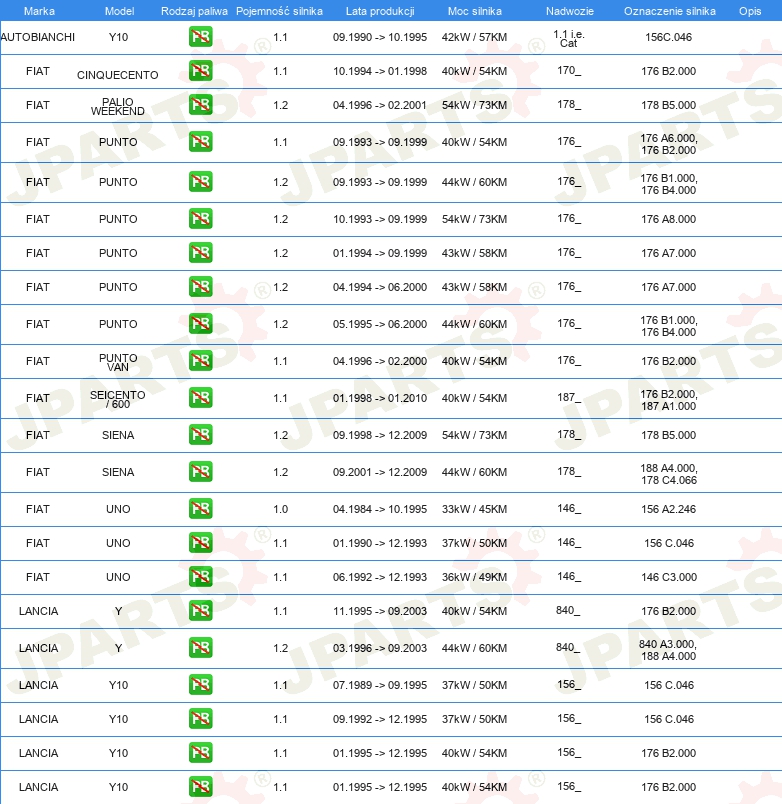
Task: Click production years 10.1994 -> 01.1998
Action: pos(380,71)
